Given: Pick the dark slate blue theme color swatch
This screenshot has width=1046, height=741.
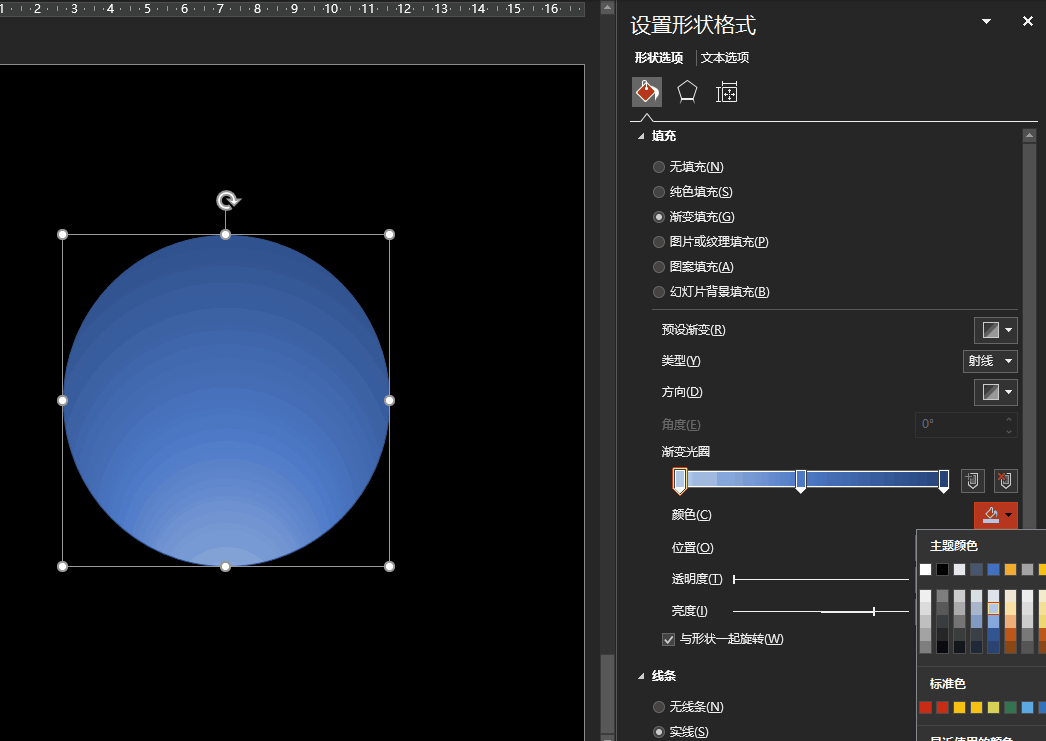Looking at the screenshot, I should (977, 569).
